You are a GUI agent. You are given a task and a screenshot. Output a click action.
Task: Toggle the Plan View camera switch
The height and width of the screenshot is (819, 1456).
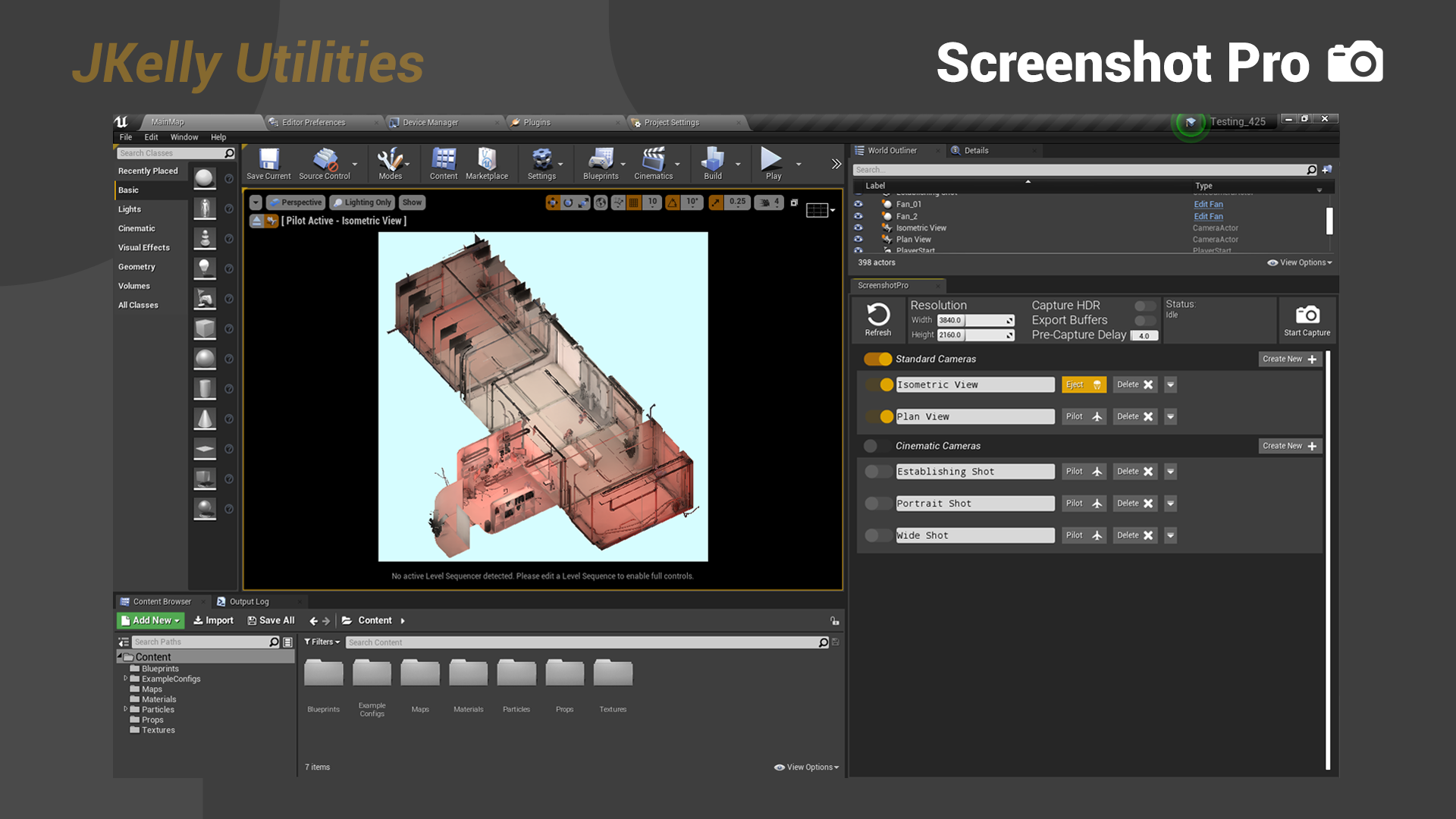(880, 417)
